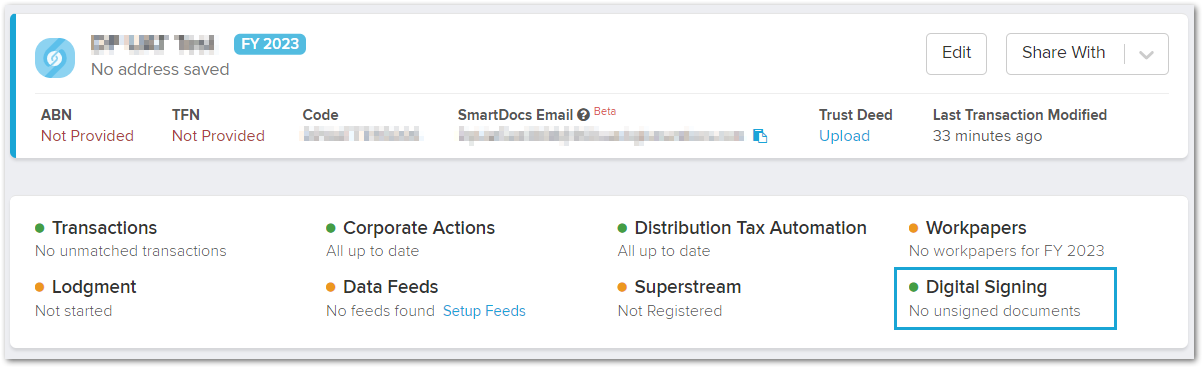Click the orange Workpapers status dot
Image resolution: width=1203 pixels, height=368 pixels.
(x=914, y=228)
